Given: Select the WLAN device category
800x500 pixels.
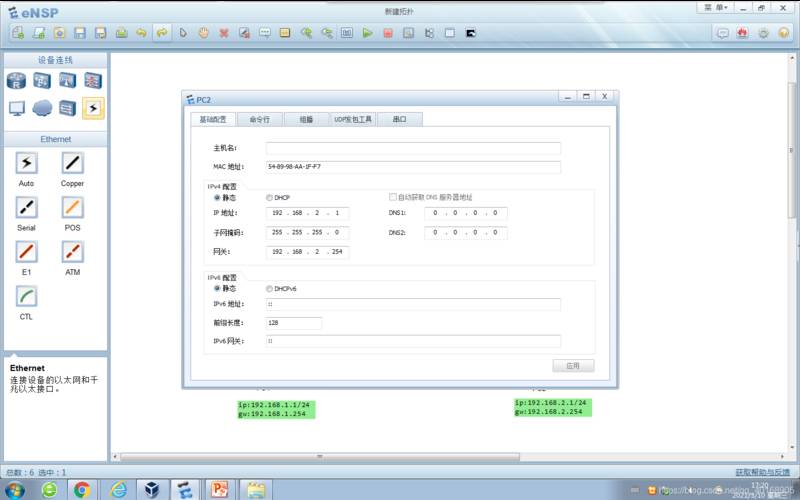Looking at the screenshot, I should click(67, 81).
